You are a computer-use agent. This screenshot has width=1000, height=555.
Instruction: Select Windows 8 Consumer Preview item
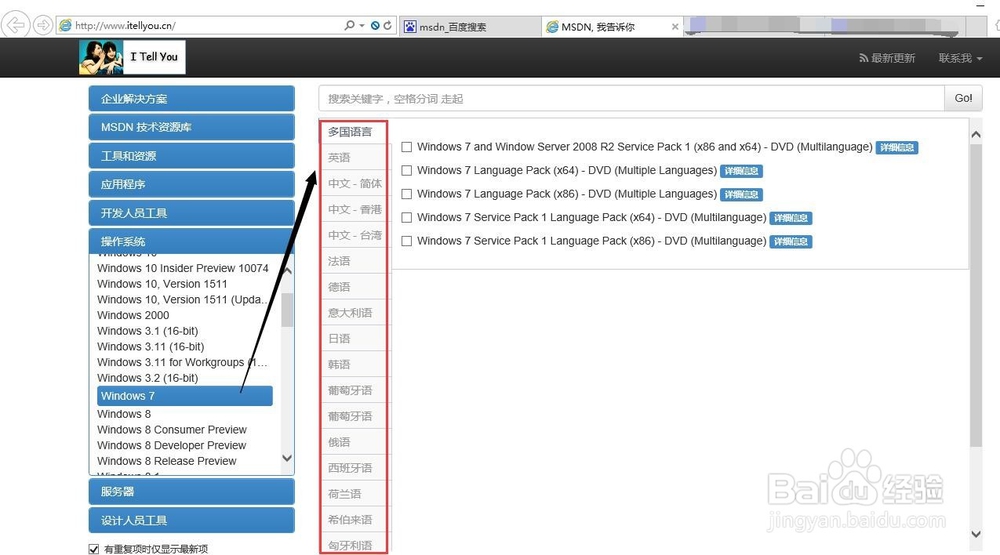click(x=172, y=430)
